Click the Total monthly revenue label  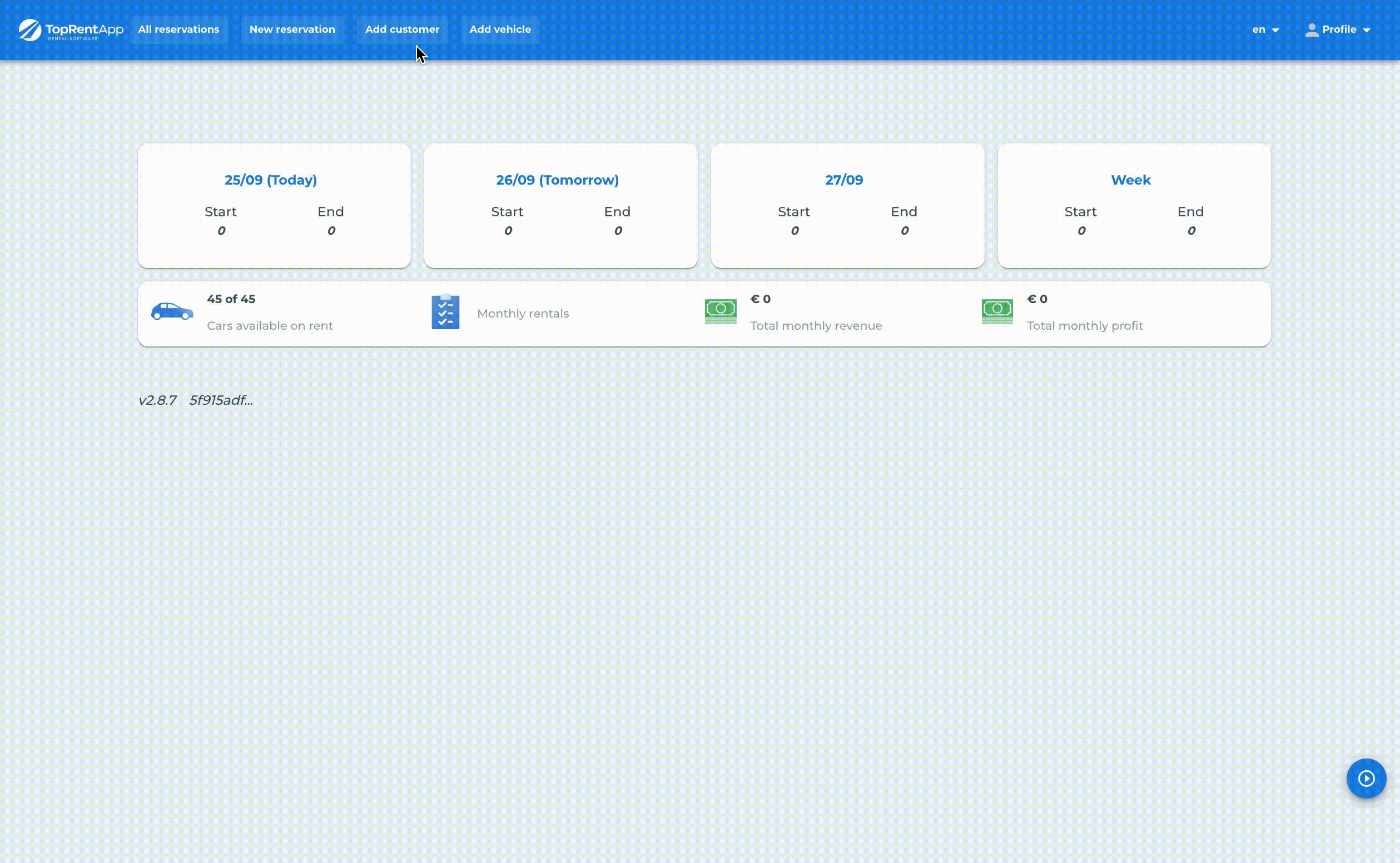[x=816, y=326]
